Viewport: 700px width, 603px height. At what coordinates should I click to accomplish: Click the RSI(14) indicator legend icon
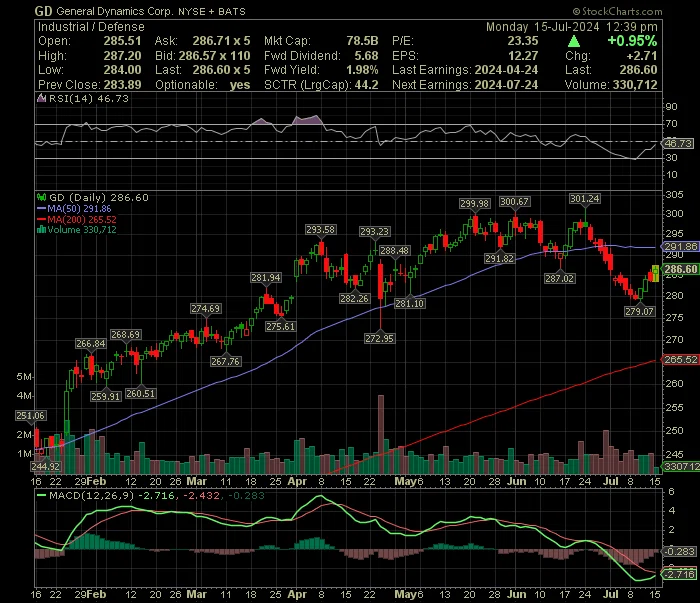[x=42, y=98]
